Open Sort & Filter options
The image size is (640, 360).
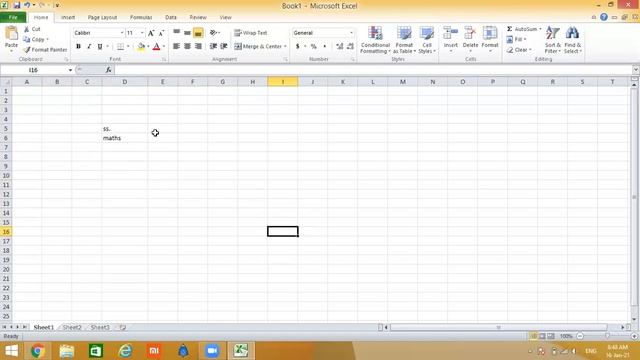(x=553, y=40)
